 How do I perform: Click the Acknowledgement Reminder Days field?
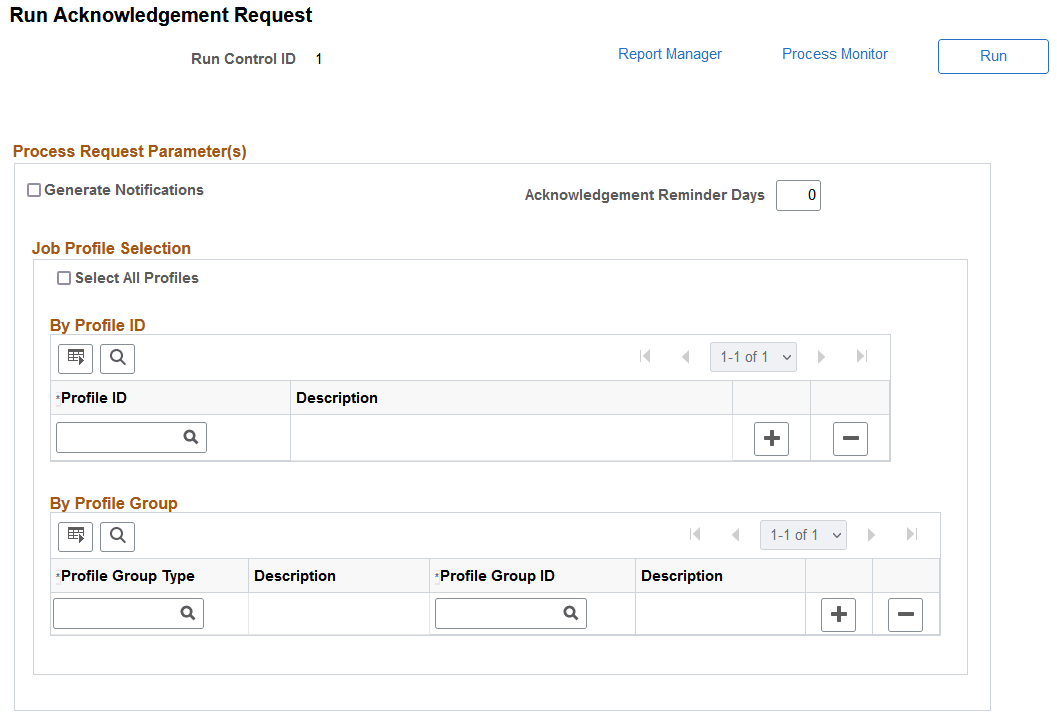tap(798, 195)
